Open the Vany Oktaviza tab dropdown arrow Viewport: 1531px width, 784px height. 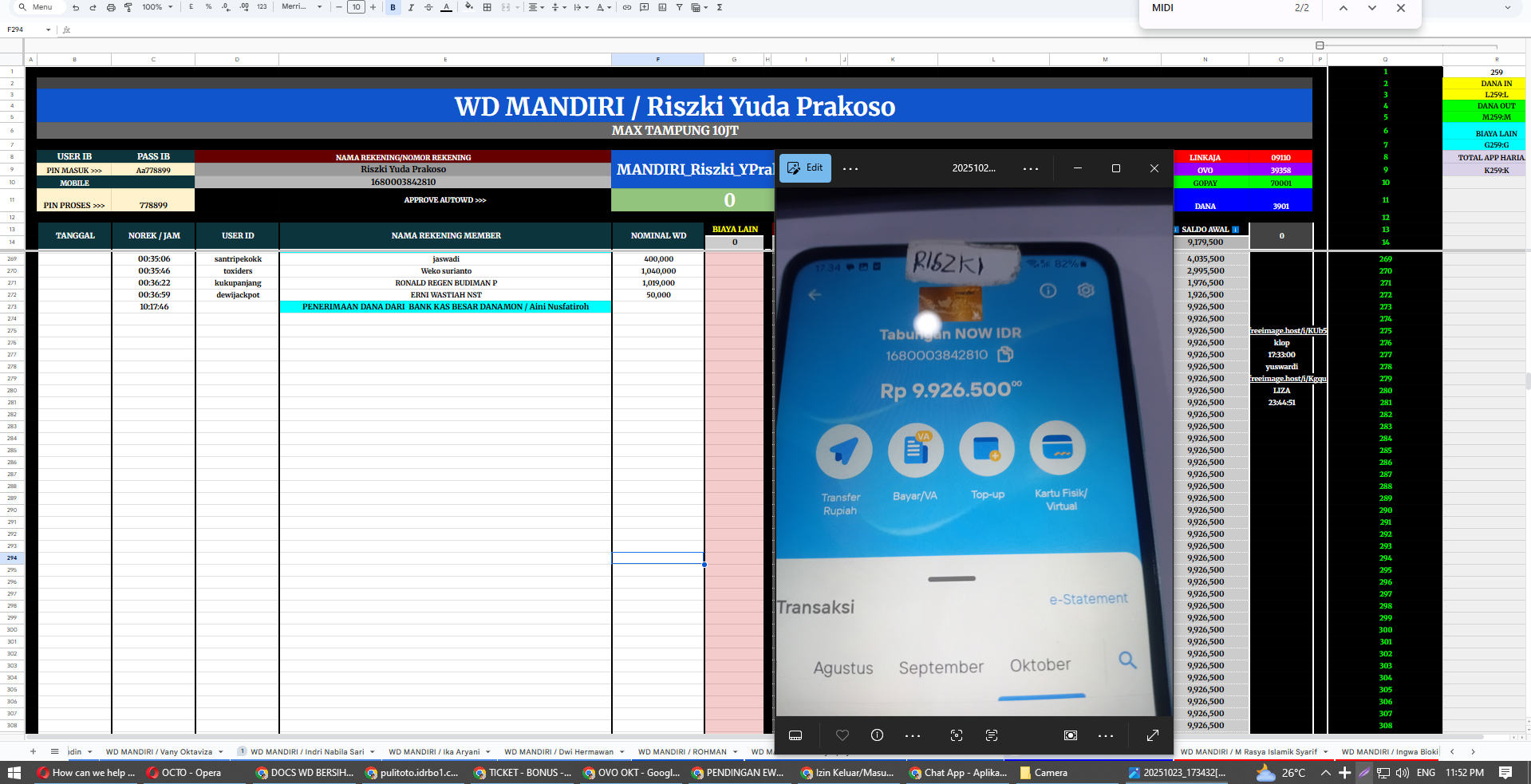(220, 751)
